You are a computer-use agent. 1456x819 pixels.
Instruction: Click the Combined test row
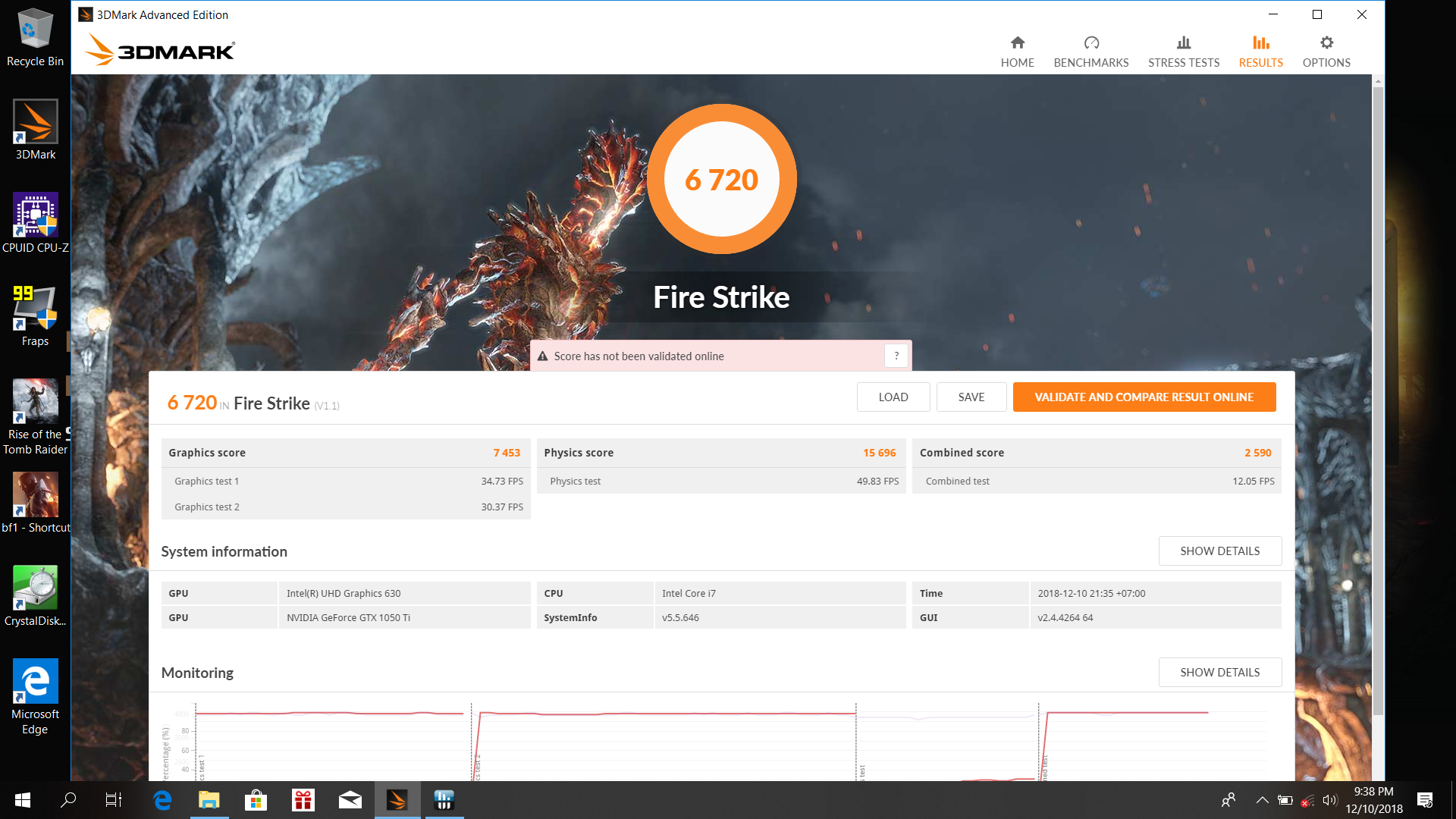point(1097,481)
